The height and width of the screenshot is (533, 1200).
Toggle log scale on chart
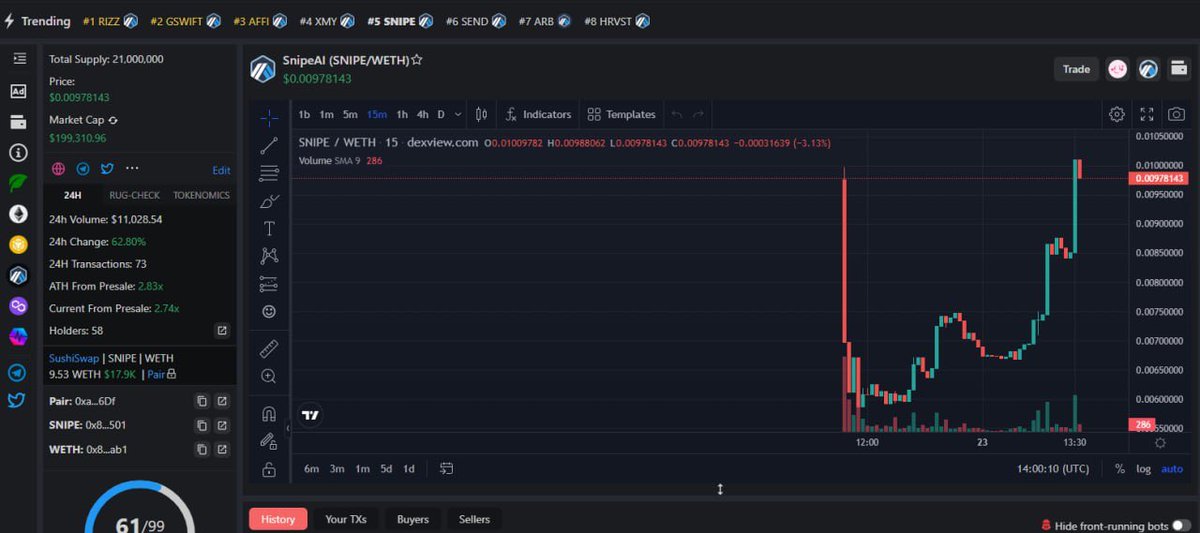[x=1143, y=469]
